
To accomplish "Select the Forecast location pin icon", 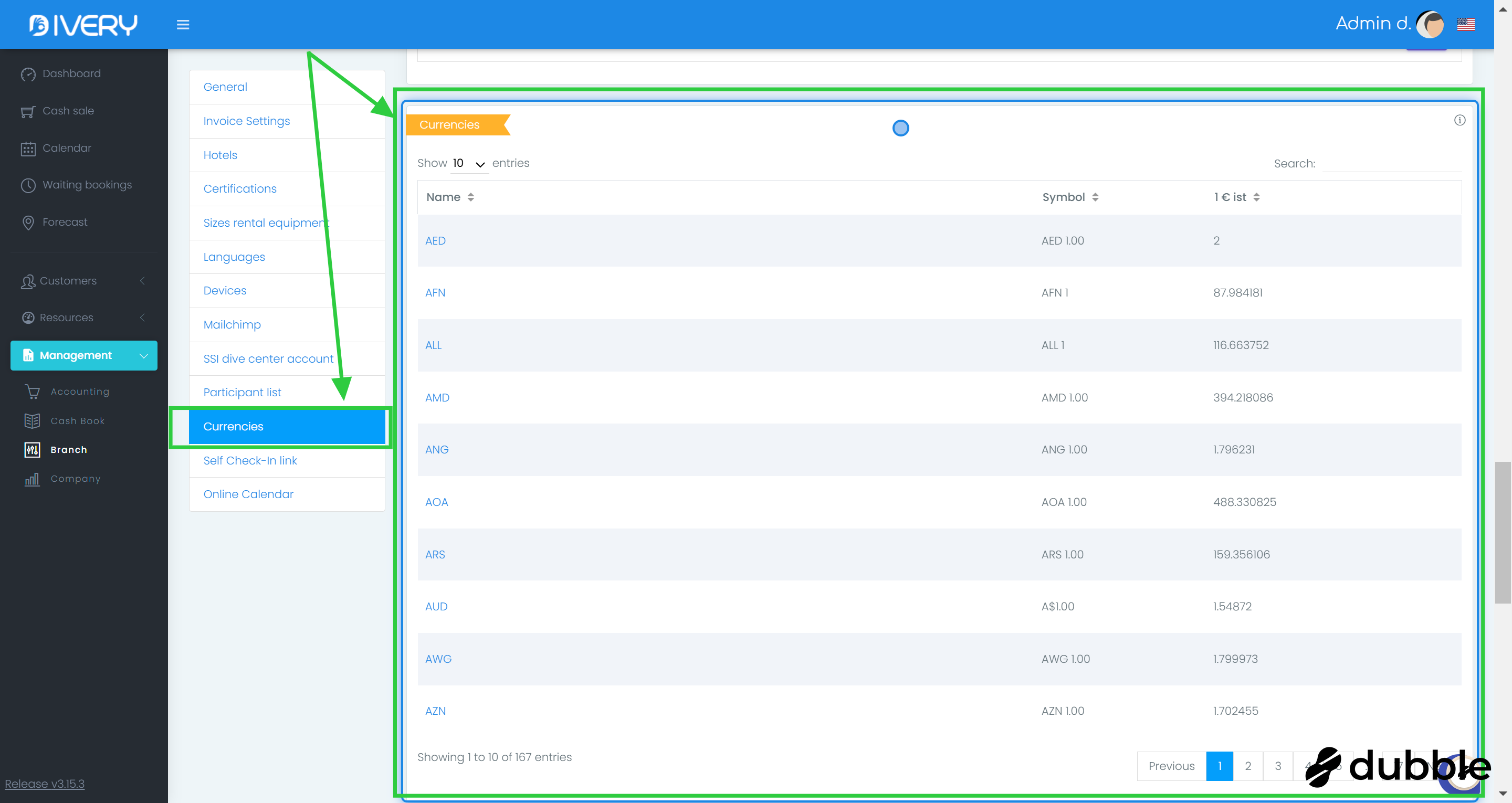I will point(28,223).
